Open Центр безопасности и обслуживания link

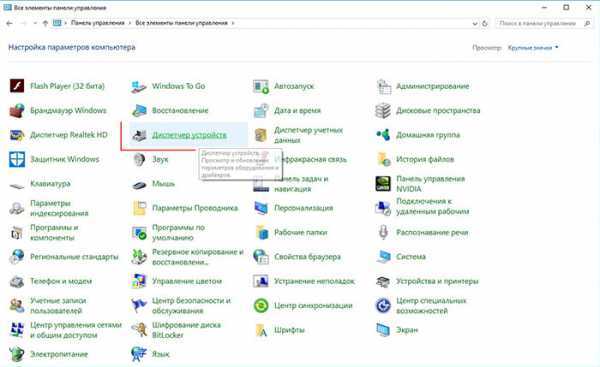(191, 306)
